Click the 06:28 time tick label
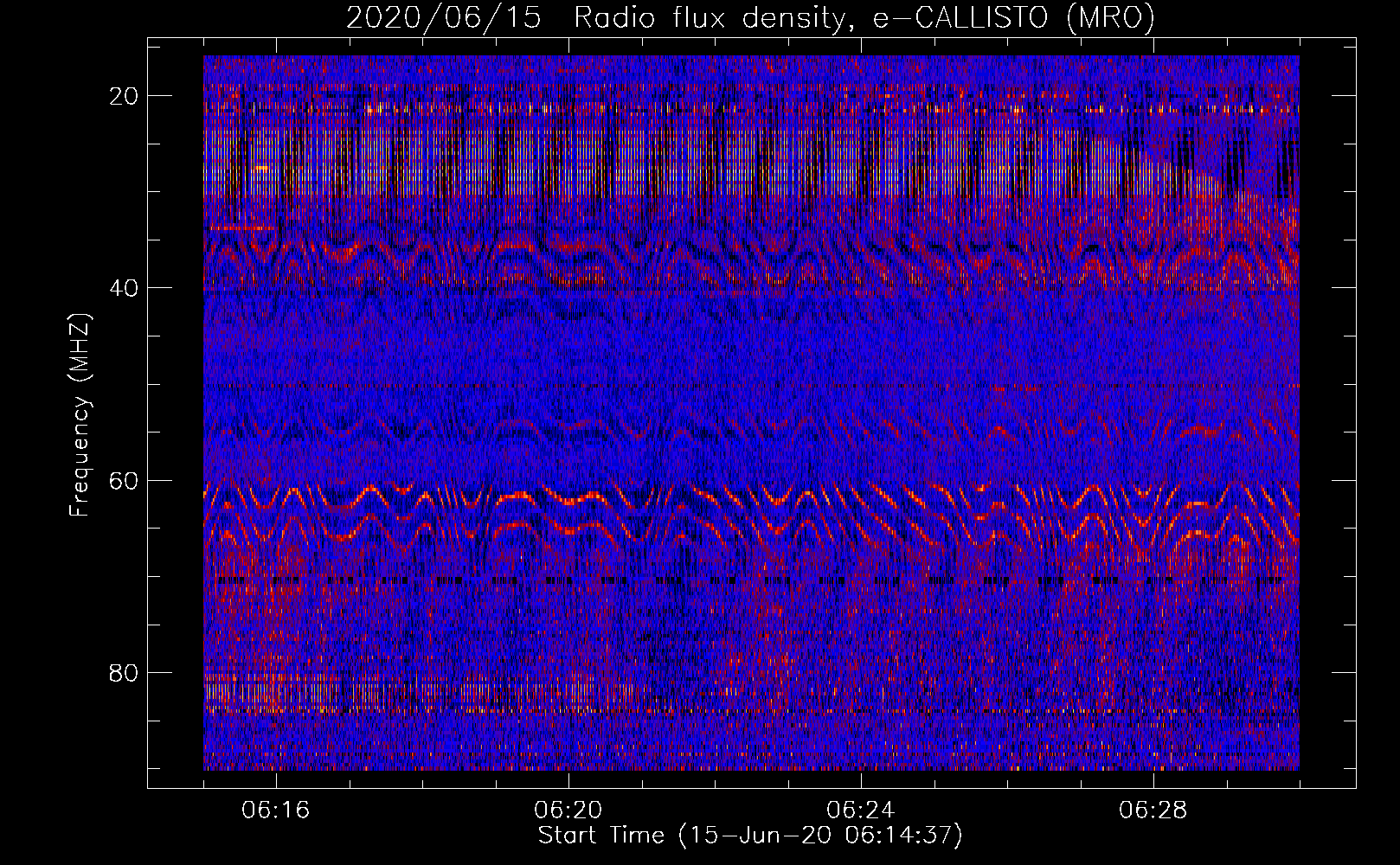This screenshot has height=865, width=1400. [x=1153, y=811]
